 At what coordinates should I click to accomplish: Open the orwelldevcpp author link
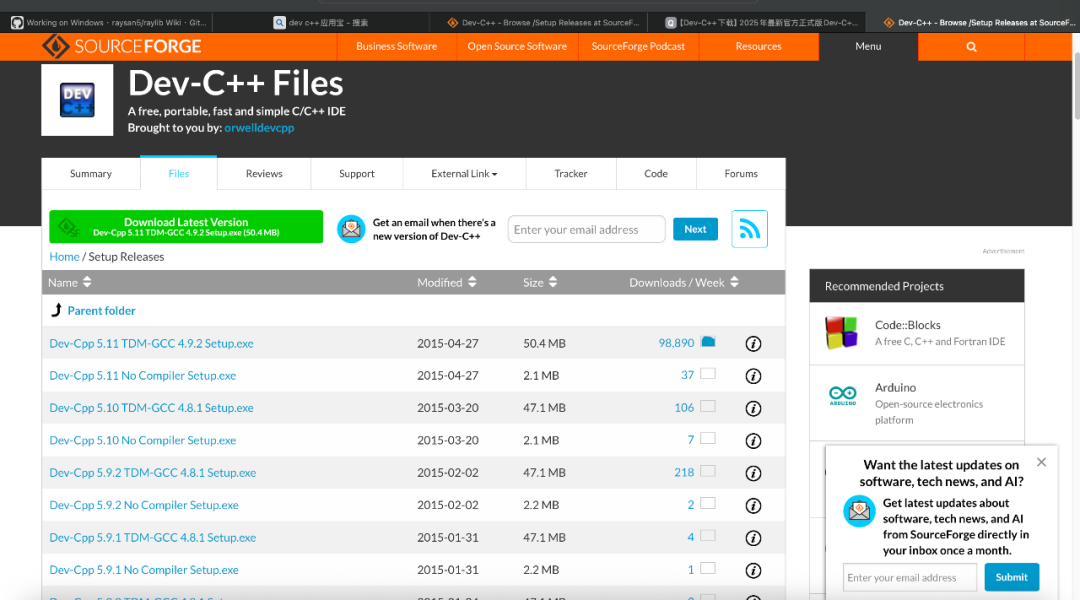259,127
